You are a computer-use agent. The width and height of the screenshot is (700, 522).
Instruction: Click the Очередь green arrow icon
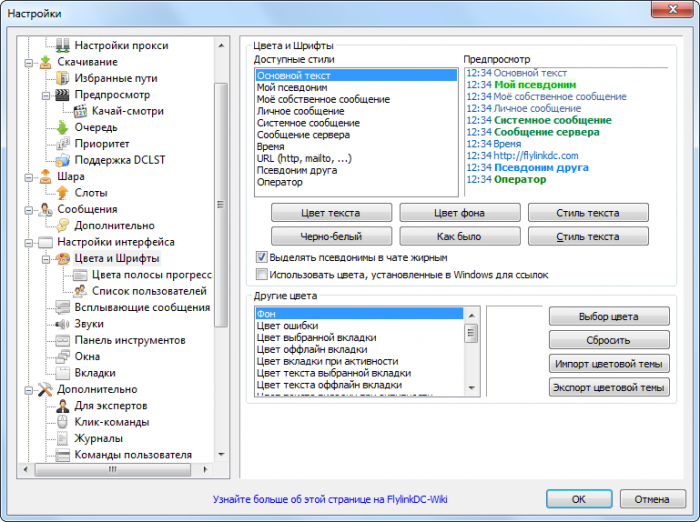(x=63, y=127)
